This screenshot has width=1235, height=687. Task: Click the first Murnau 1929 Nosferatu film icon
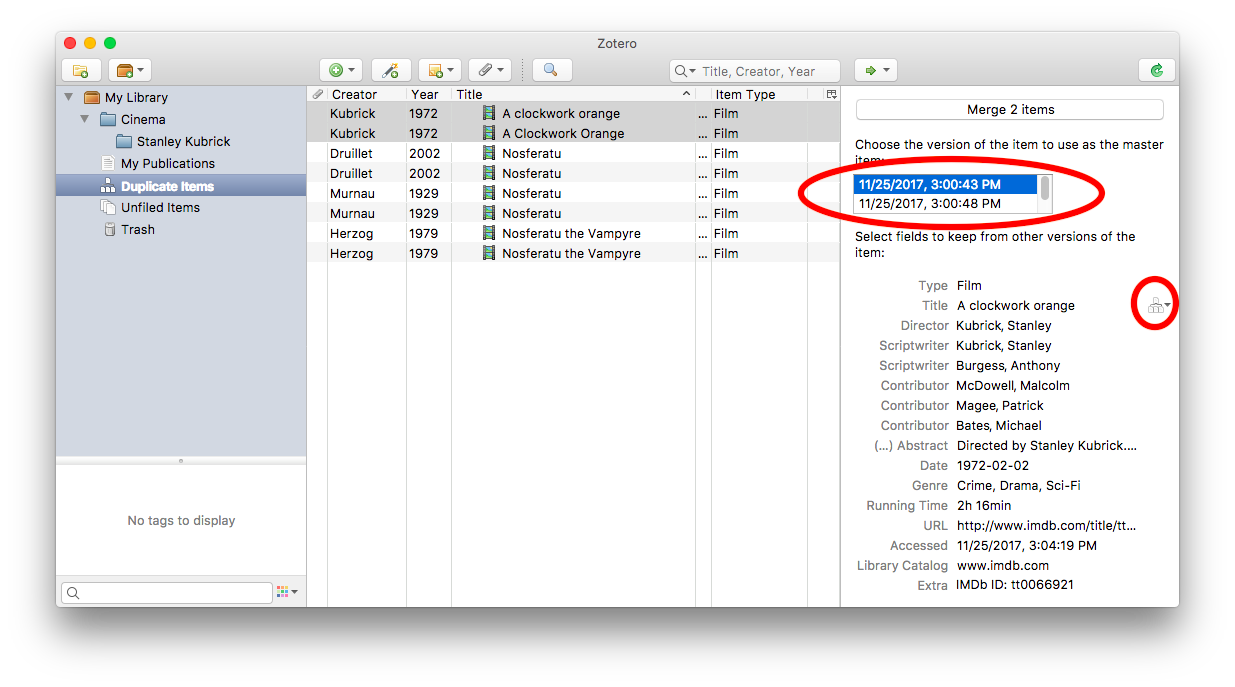[489, 193]
